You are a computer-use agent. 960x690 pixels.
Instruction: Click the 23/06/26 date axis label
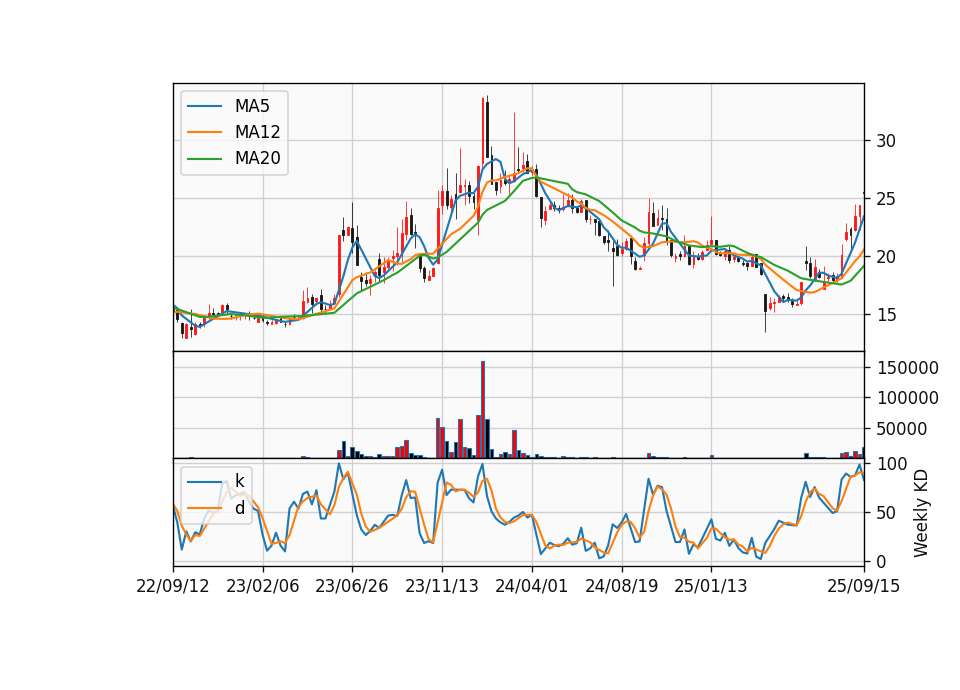coord(352,586)
